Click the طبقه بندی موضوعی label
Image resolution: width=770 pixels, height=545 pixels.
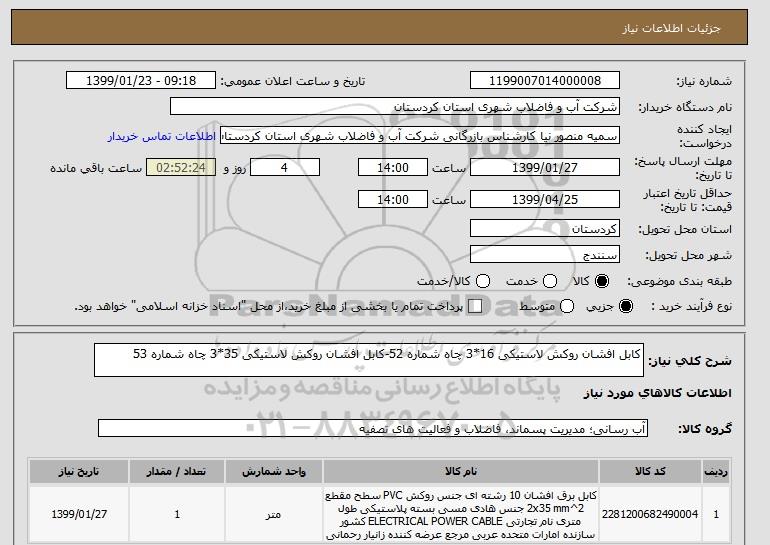[680, 281]
